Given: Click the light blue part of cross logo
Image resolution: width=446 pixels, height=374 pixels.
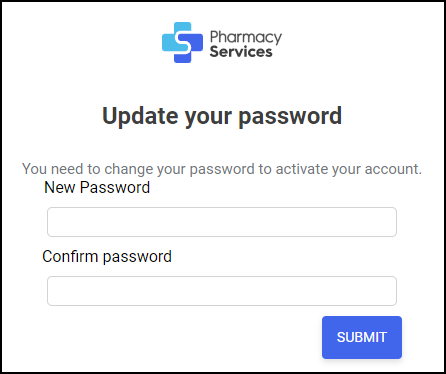Looking at the screenshot, I should click(171, 37).
